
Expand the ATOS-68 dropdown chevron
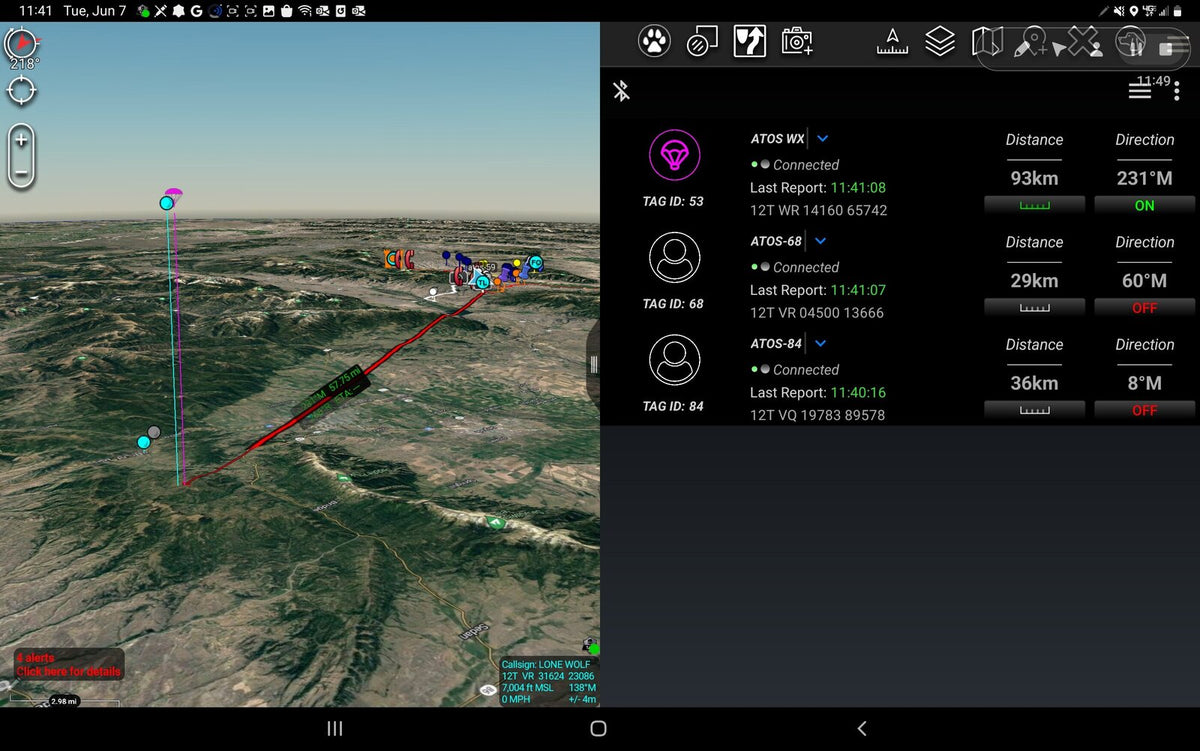[821, 241]
